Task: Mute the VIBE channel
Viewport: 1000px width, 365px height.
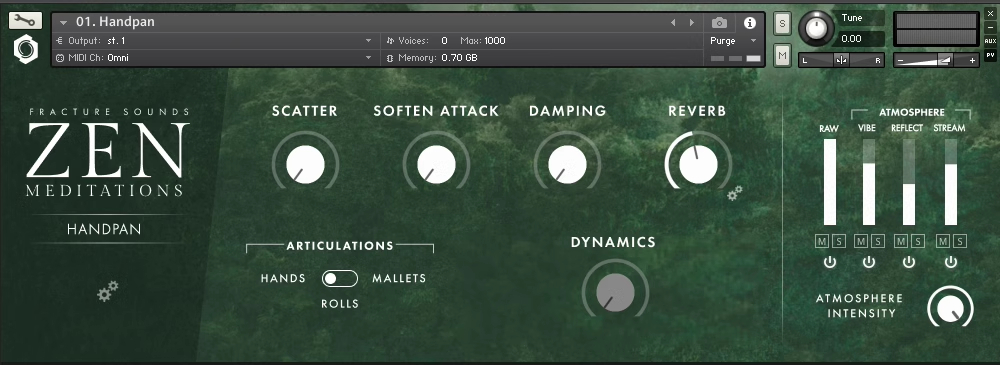Action: [x=862, y=241]
